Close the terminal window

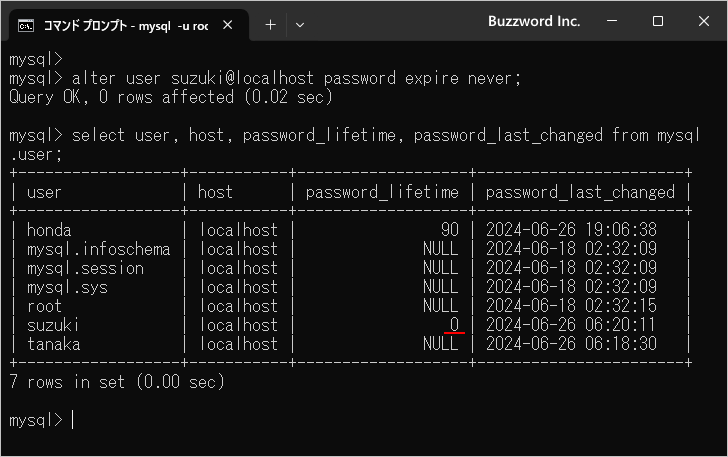tap(703, 21)
